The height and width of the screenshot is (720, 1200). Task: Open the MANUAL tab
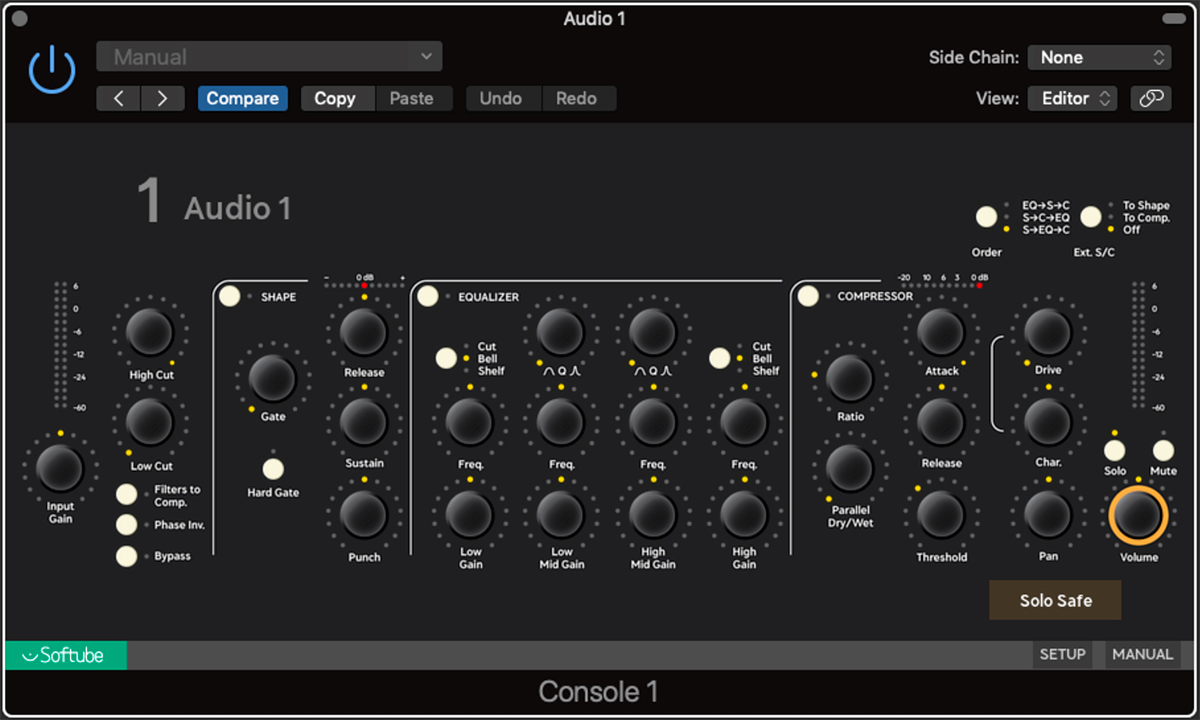coord(1142,654)
